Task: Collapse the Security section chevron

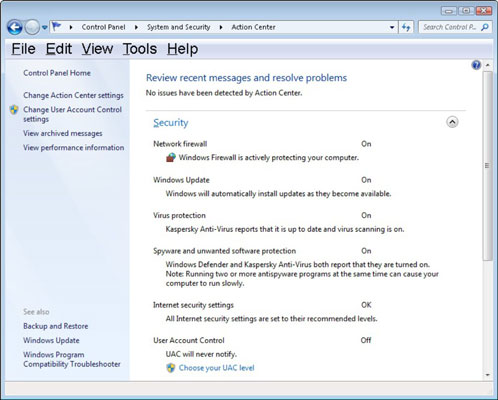Action: pos(452,122)
